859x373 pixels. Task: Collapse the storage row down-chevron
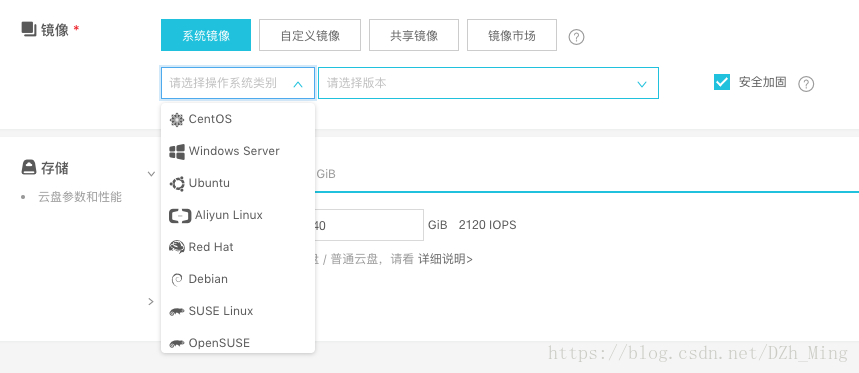click(151, 174)
